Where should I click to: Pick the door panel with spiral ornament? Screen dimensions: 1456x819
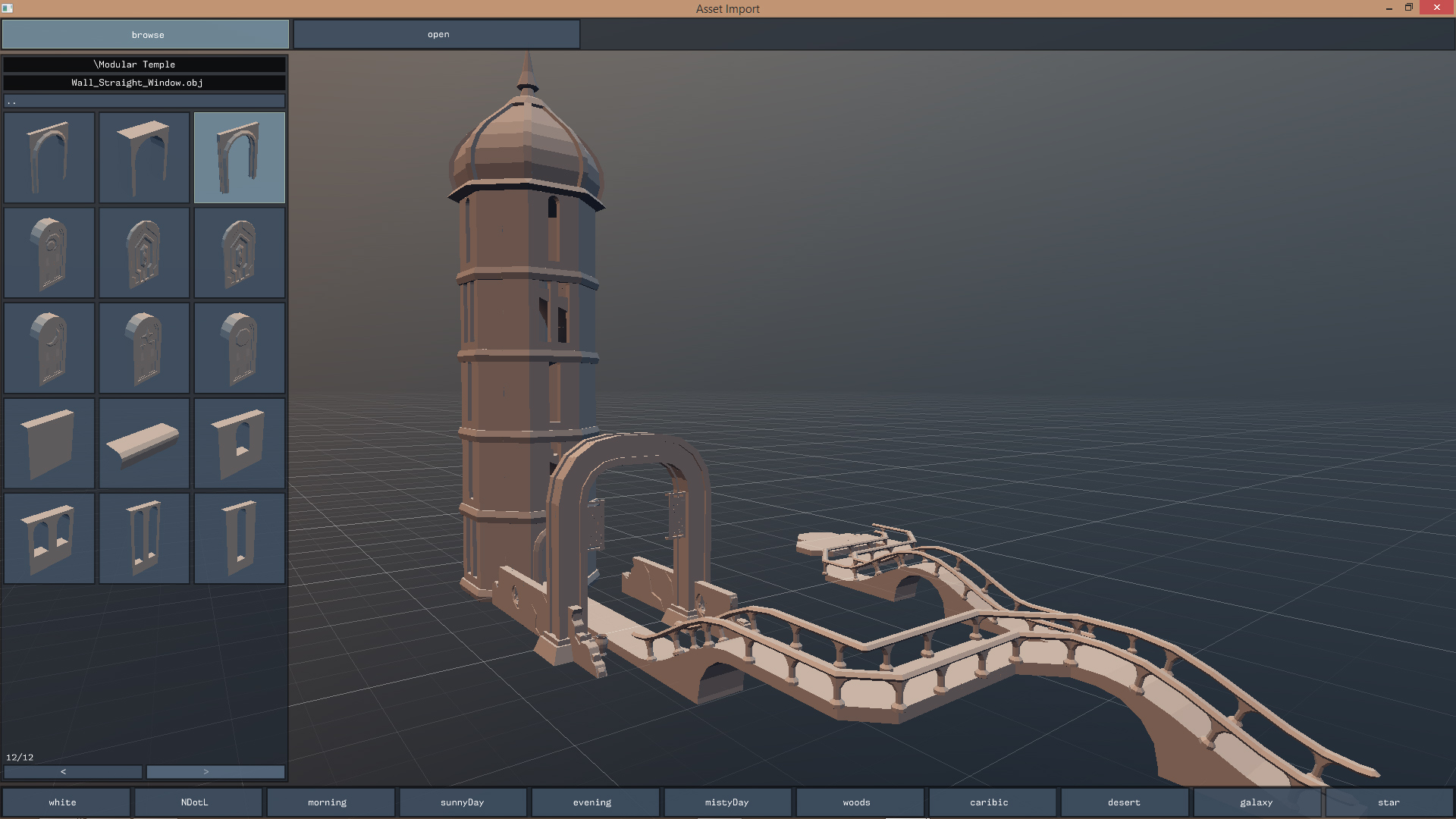pos(49,253)
